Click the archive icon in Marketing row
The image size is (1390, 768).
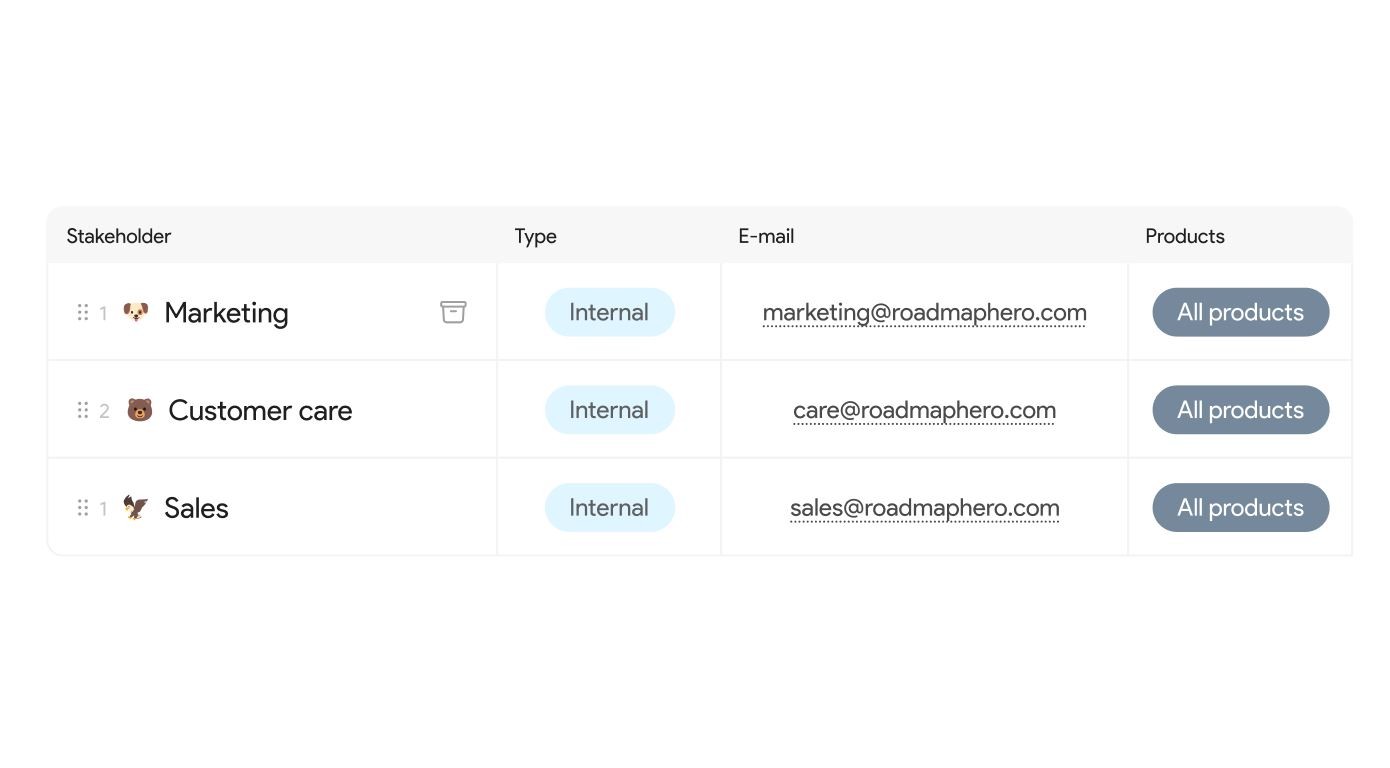pos(453,312)
